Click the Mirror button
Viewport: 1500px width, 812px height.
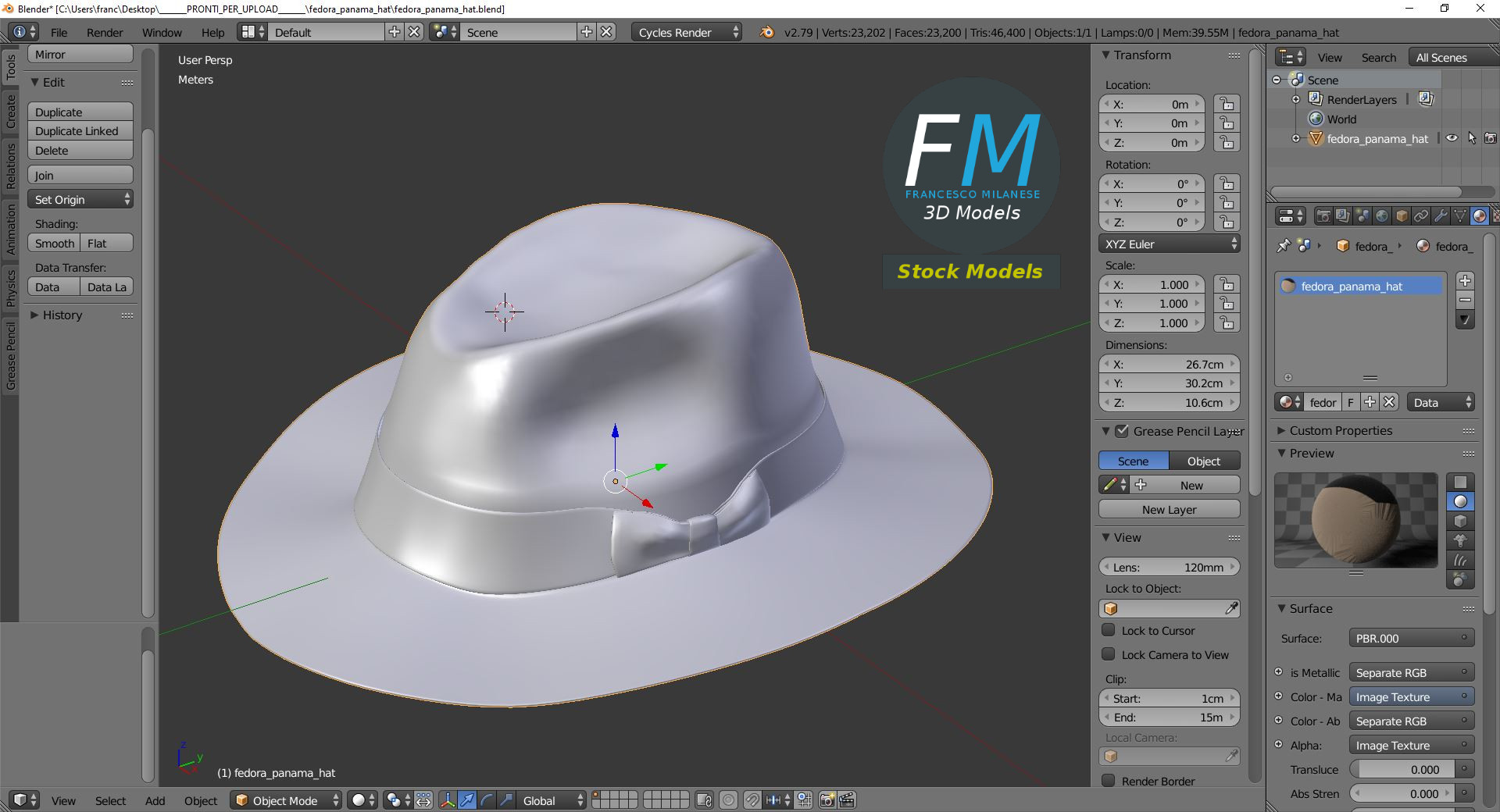point(80,54)
